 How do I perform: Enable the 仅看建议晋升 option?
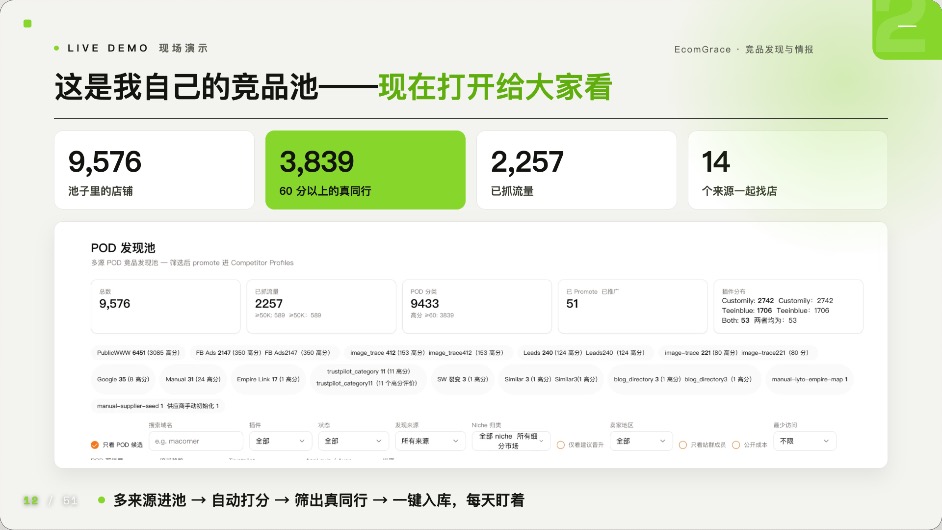[x=561, y=445]
